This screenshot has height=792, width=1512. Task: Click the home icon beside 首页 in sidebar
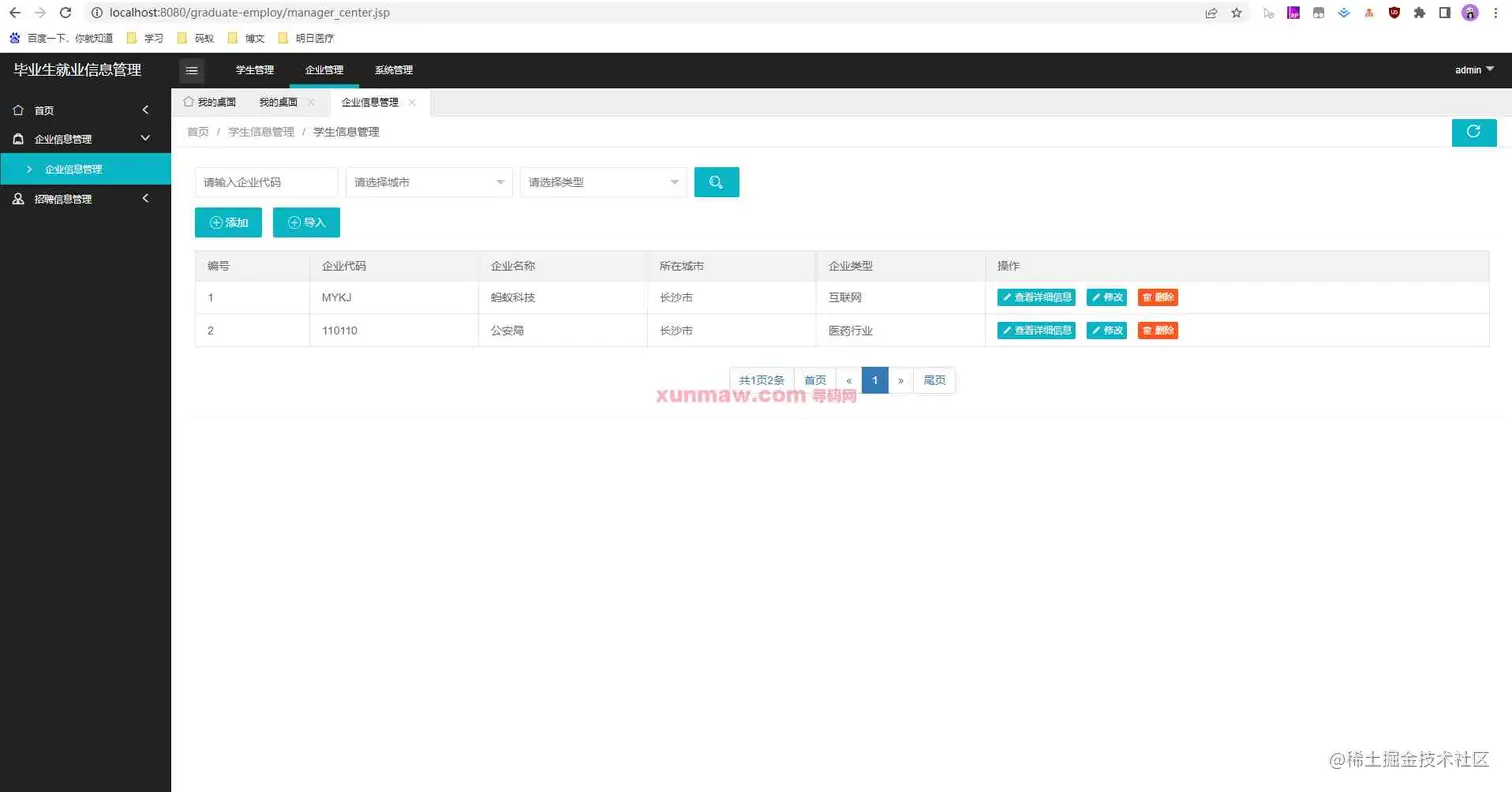pos(18,110)
